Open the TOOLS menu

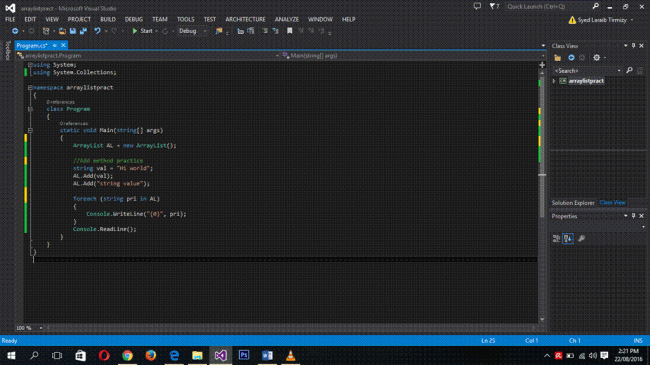coord(185,19)
